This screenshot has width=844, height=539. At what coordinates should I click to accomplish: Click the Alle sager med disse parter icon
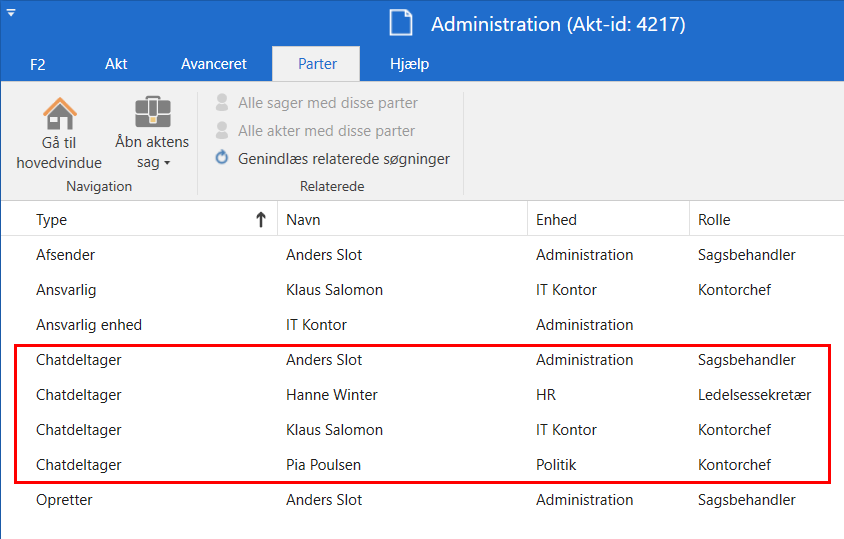(x=223, y=103)
